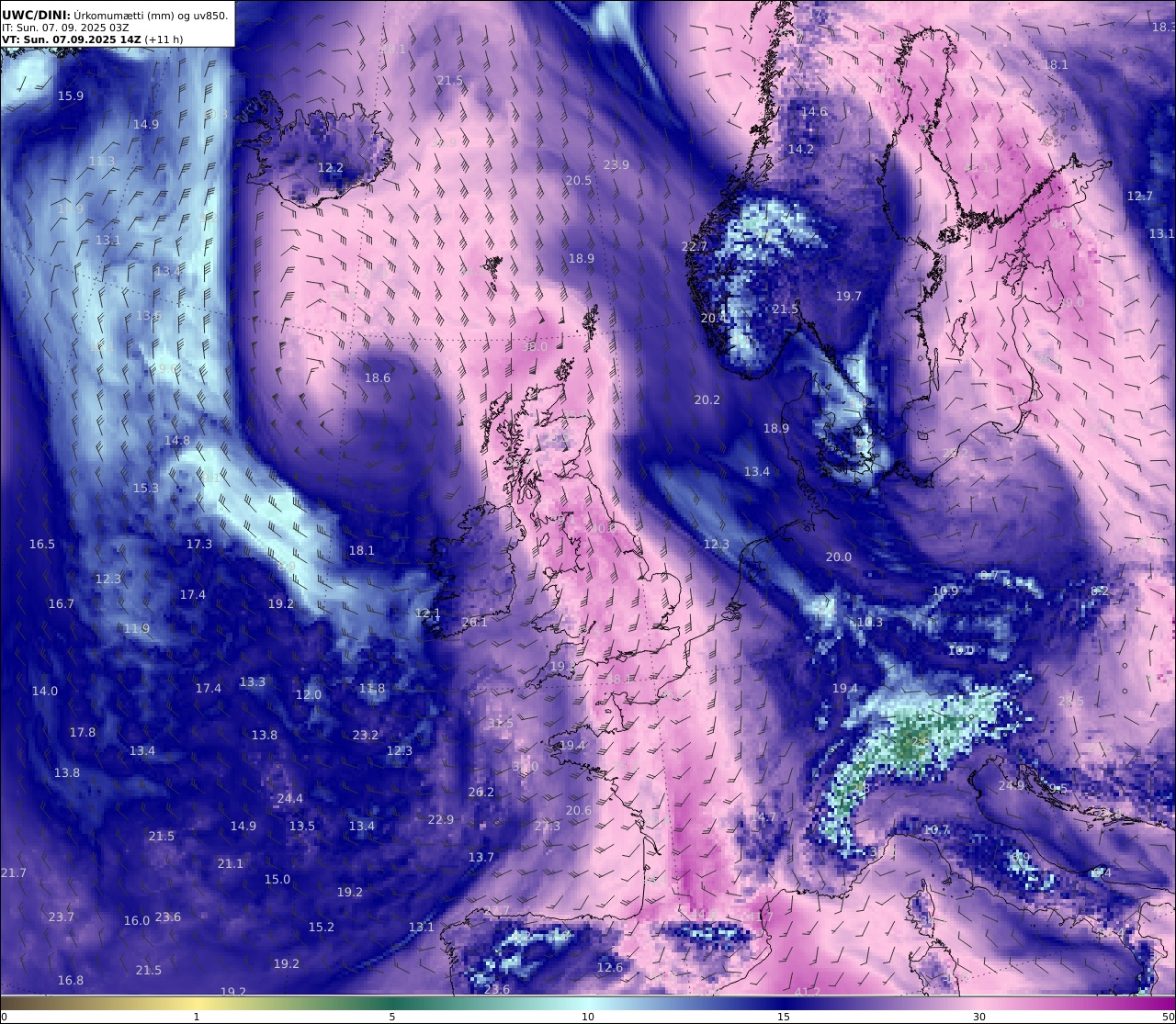This screenshot has height=1024, width=1176.
Task: Click the 26.1 value over Ireland
Action: (475, 622)
